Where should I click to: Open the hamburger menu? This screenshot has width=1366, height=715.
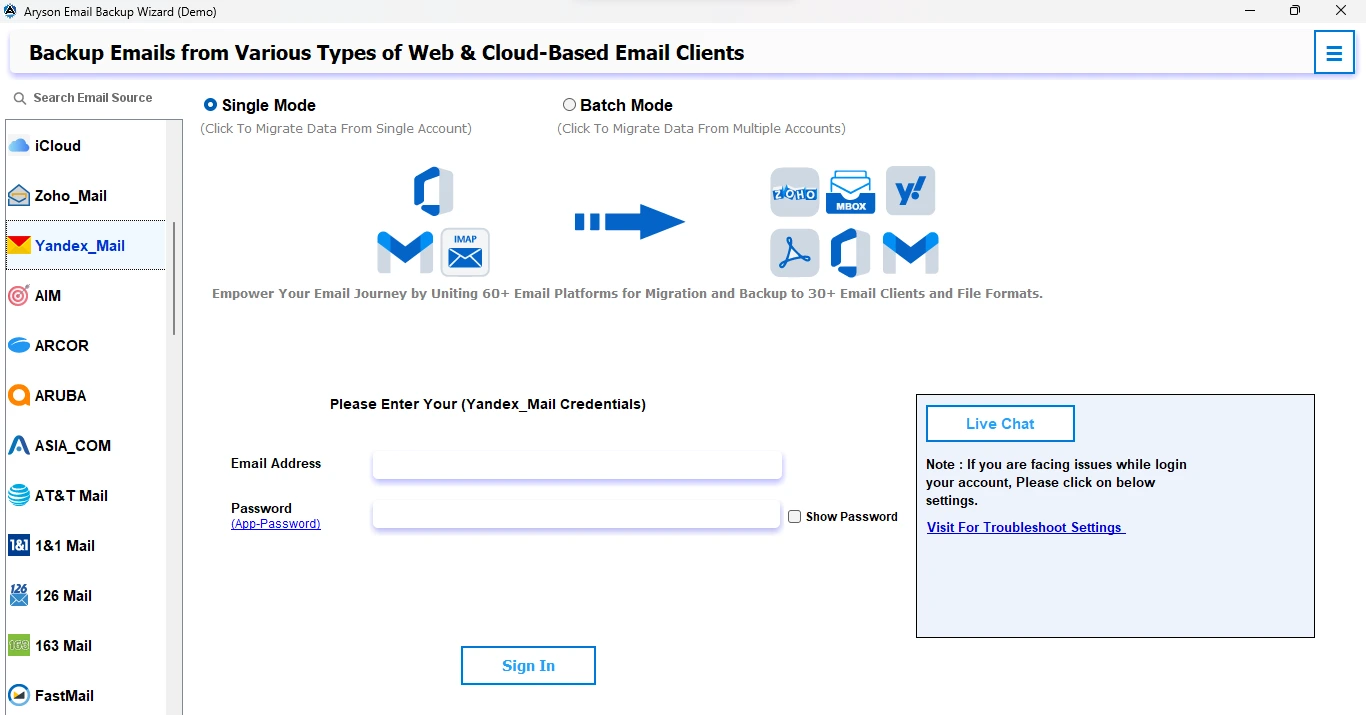1334,52
